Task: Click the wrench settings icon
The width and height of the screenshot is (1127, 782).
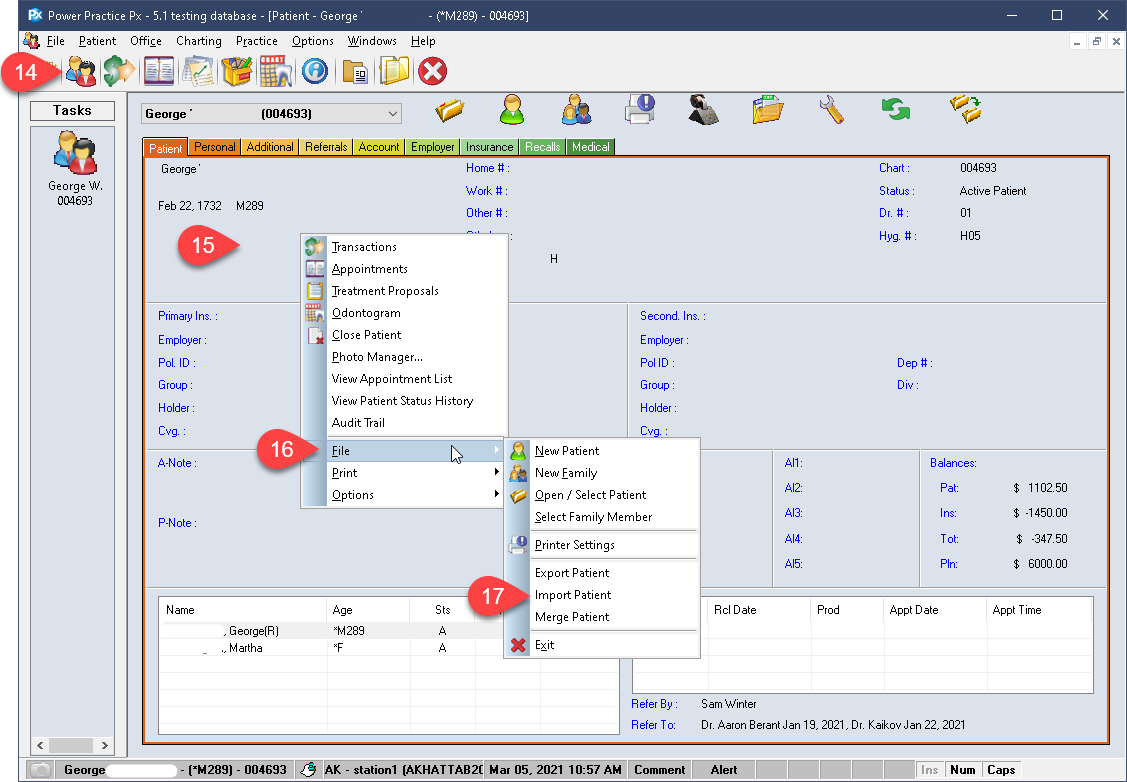Action: pos(832,110)
